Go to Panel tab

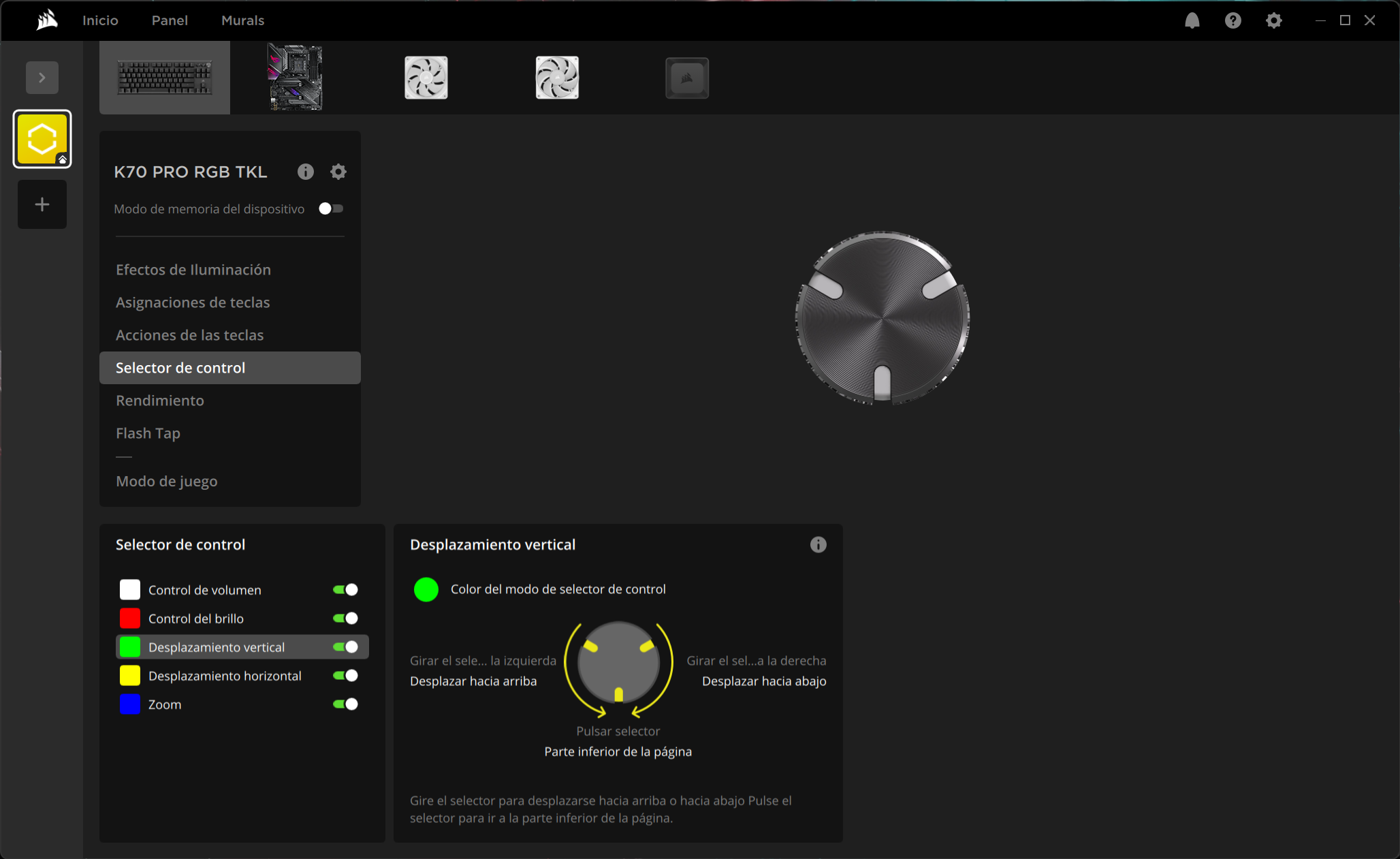[x=170, y=20]
